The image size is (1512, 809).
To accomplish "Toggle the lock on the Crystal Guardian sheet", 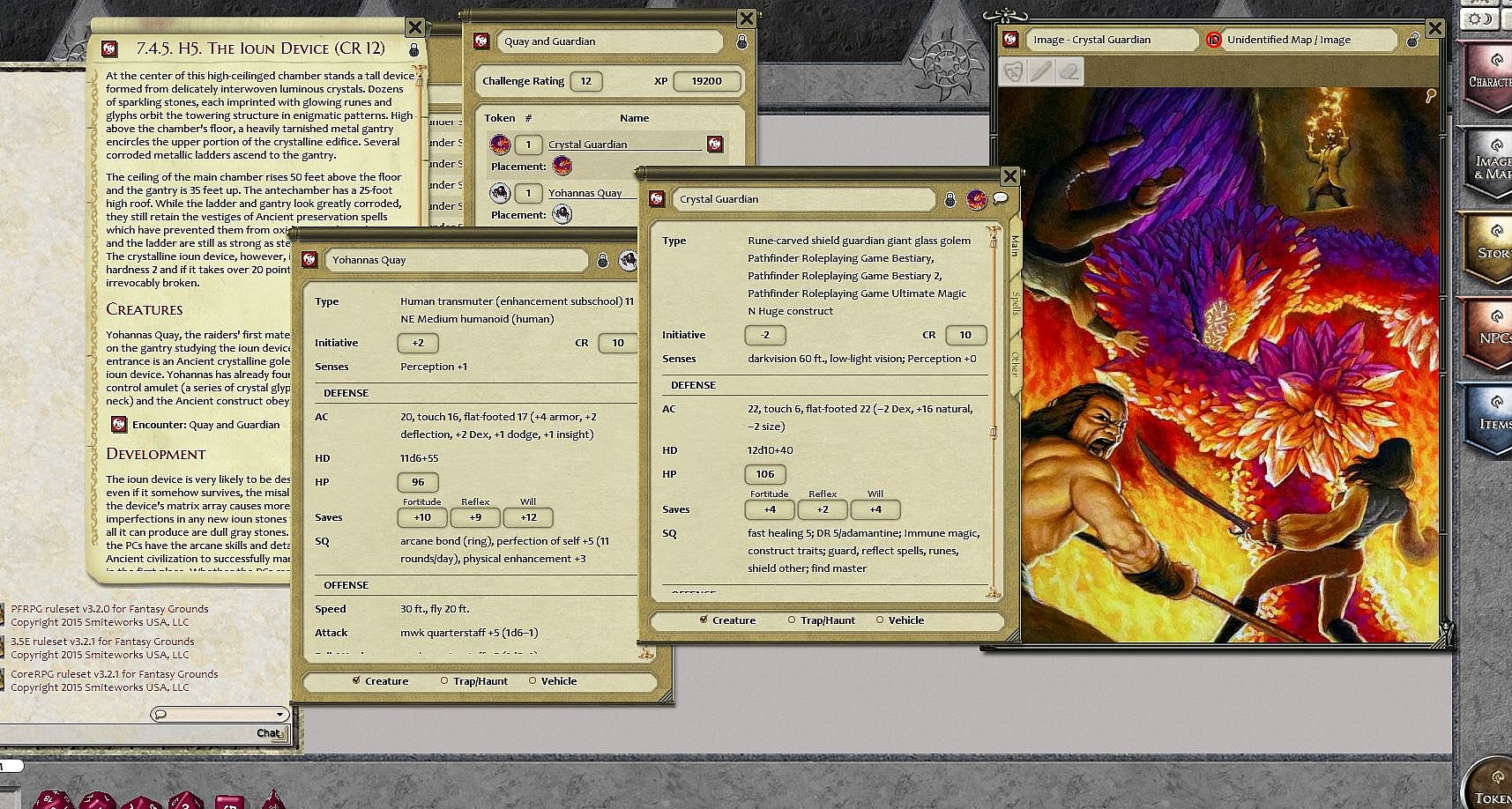I will coord(950,199).
